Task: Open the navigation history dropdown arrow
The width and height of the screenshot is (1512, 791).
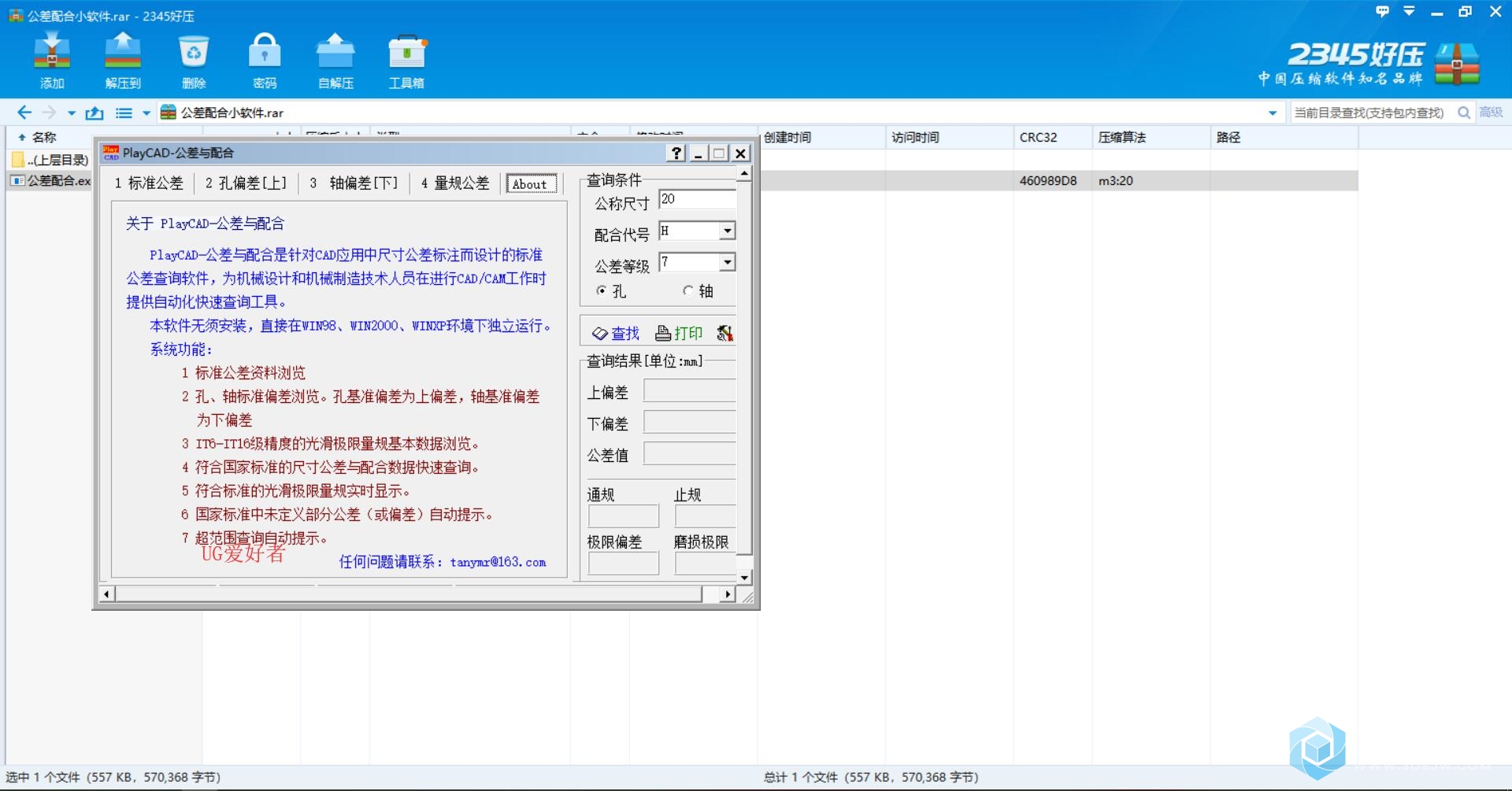Action: click(72, 113)
